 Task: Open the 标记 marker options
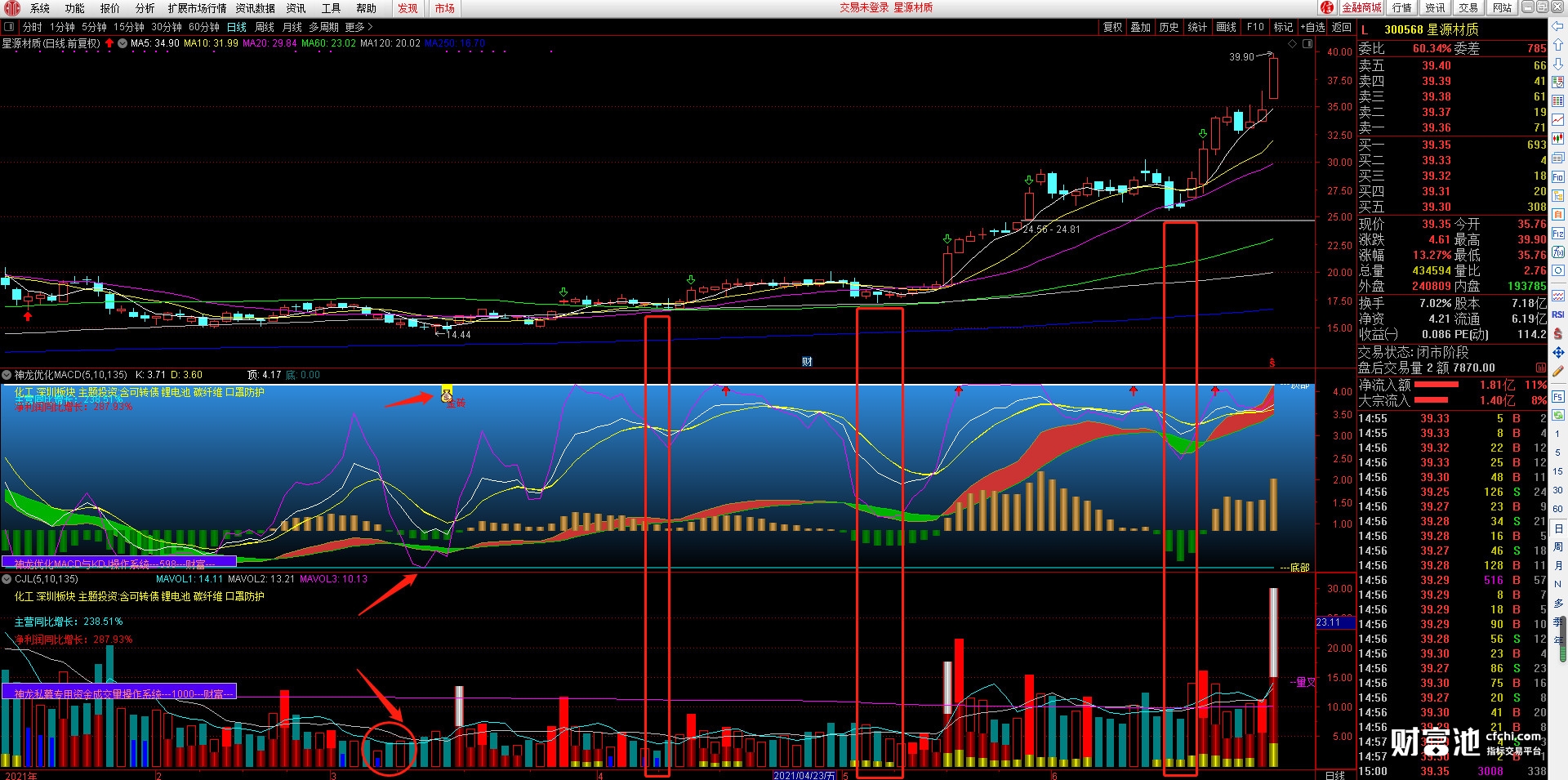tap(1284, 27)
